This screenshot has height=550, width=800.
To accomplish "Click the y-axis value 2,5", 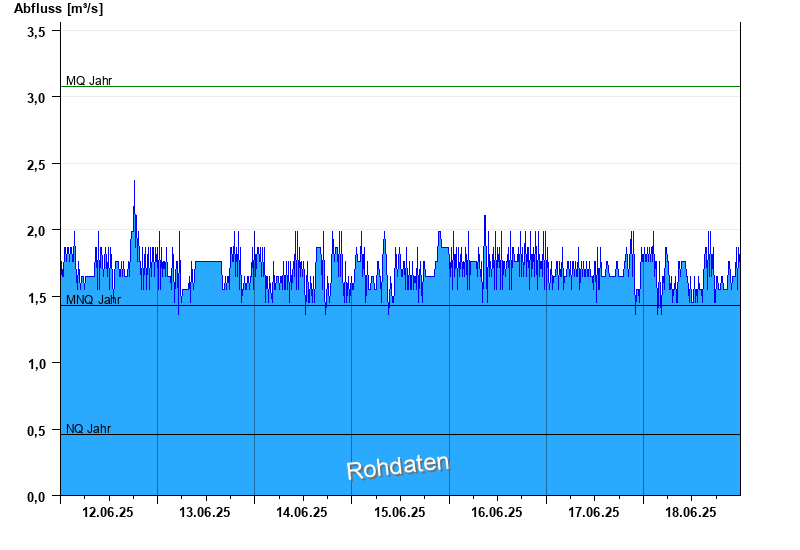I will 36,165.
